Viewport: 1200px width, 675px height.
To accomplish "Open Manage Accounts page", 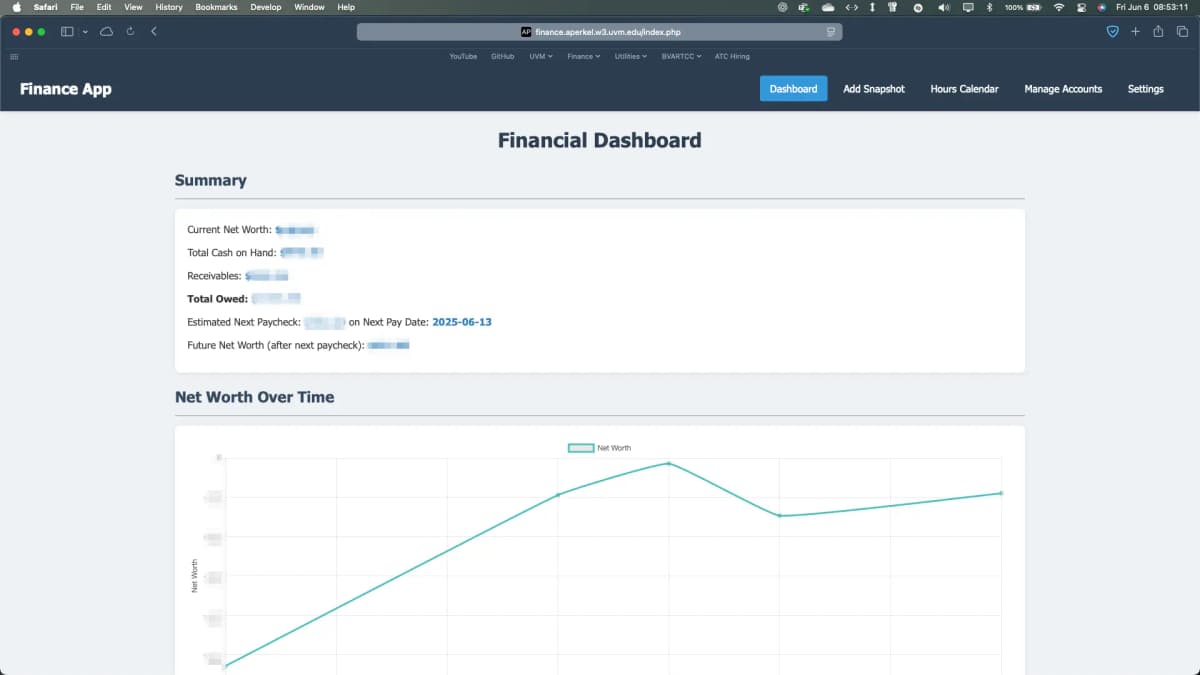I will click(1063, 89).
